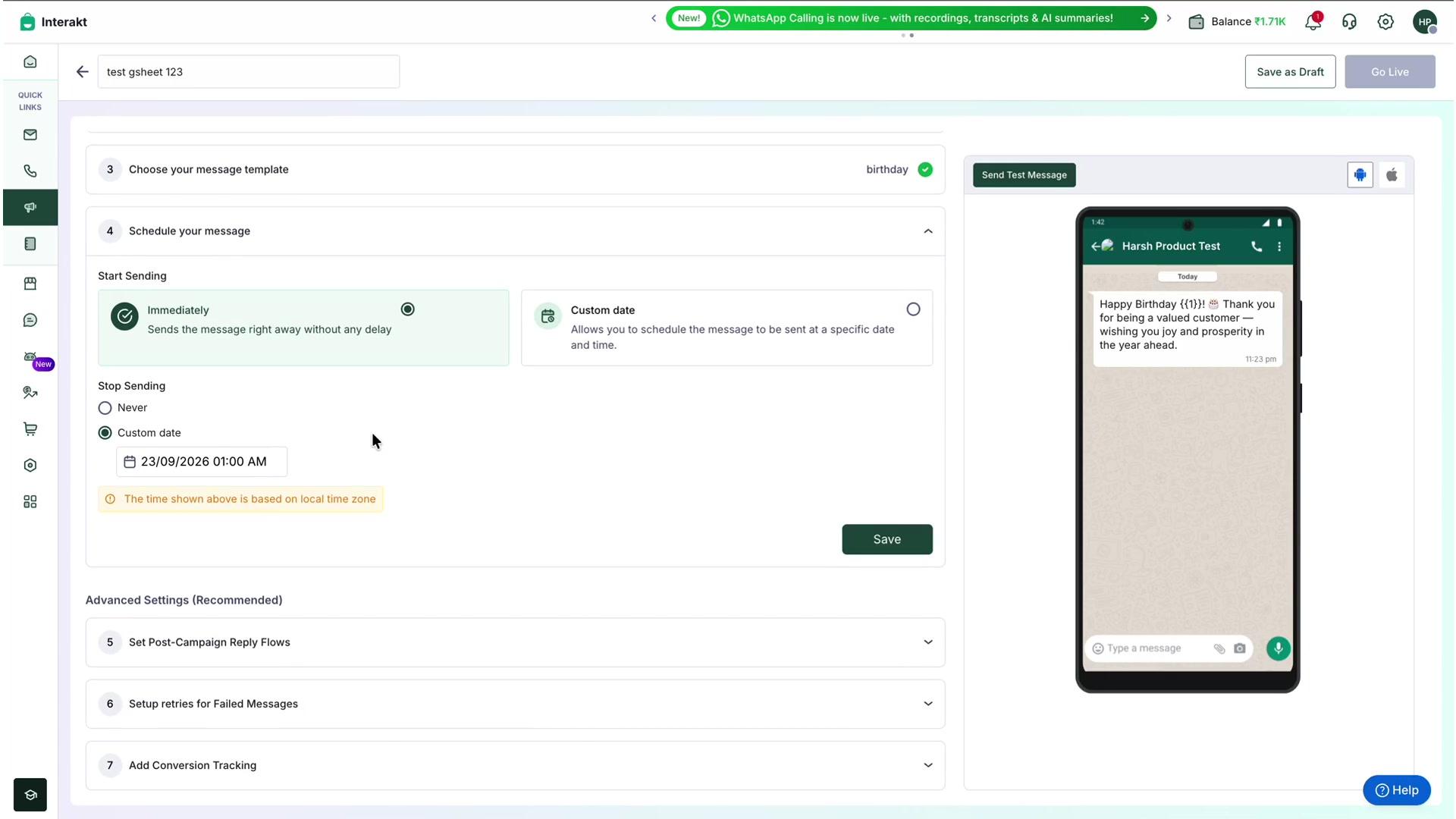Switch preview to Android device
Image resolution: width=1456 pixels, height=819 pixels.
tap(1360, 175)
